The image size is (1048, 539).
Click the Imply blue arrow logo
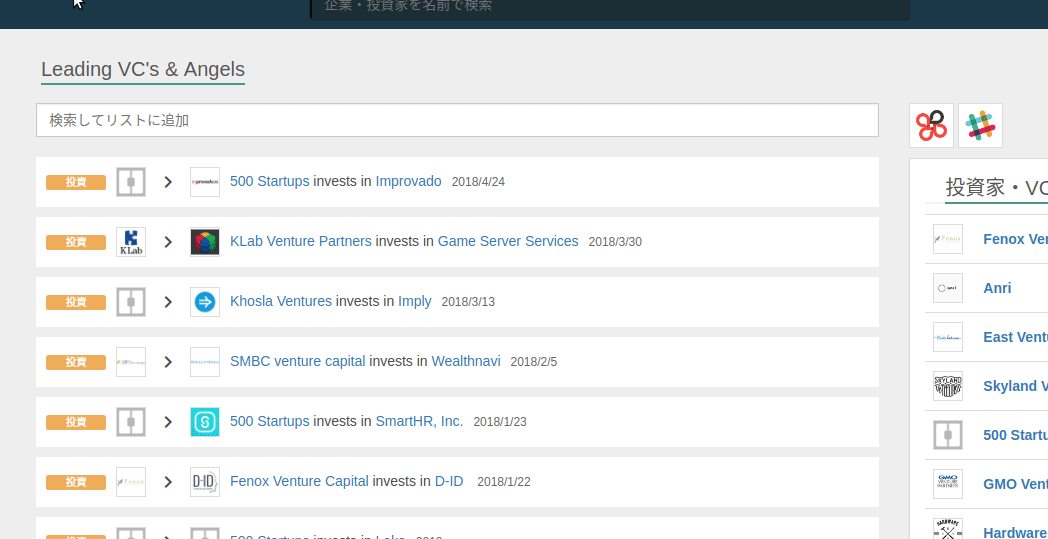205,302
